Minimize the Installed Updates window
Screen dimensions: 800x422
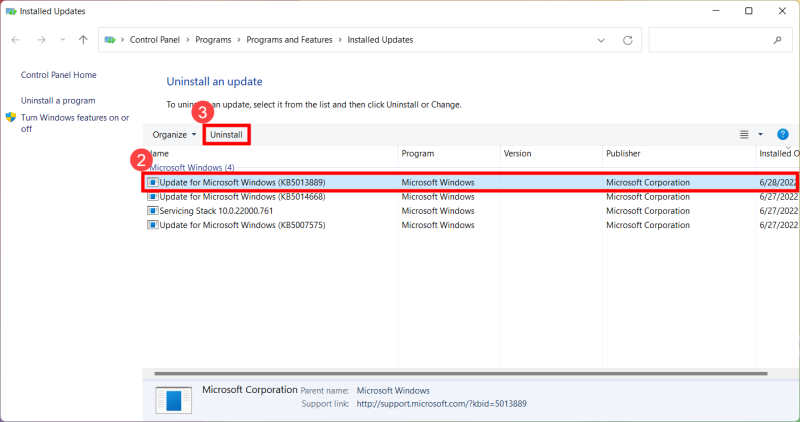pyautogui.click(x=716, y=11)
